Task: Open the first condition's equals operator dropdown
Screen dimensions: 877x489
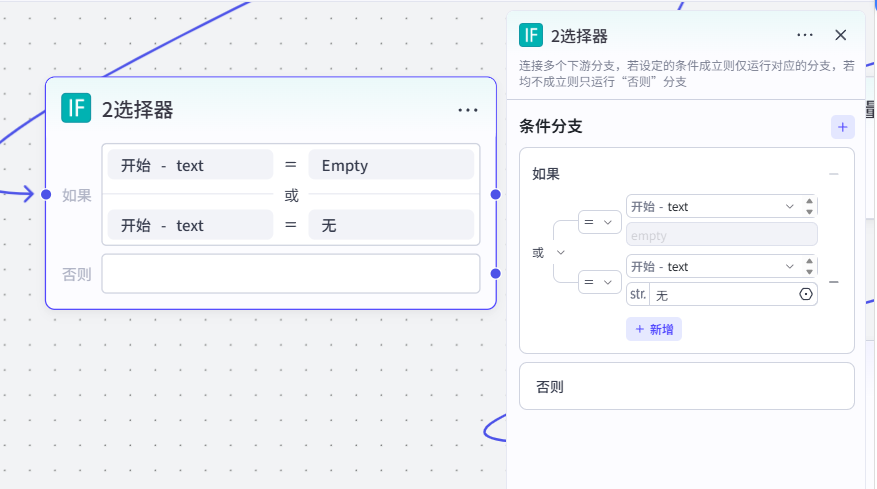Action: [599, 222]
